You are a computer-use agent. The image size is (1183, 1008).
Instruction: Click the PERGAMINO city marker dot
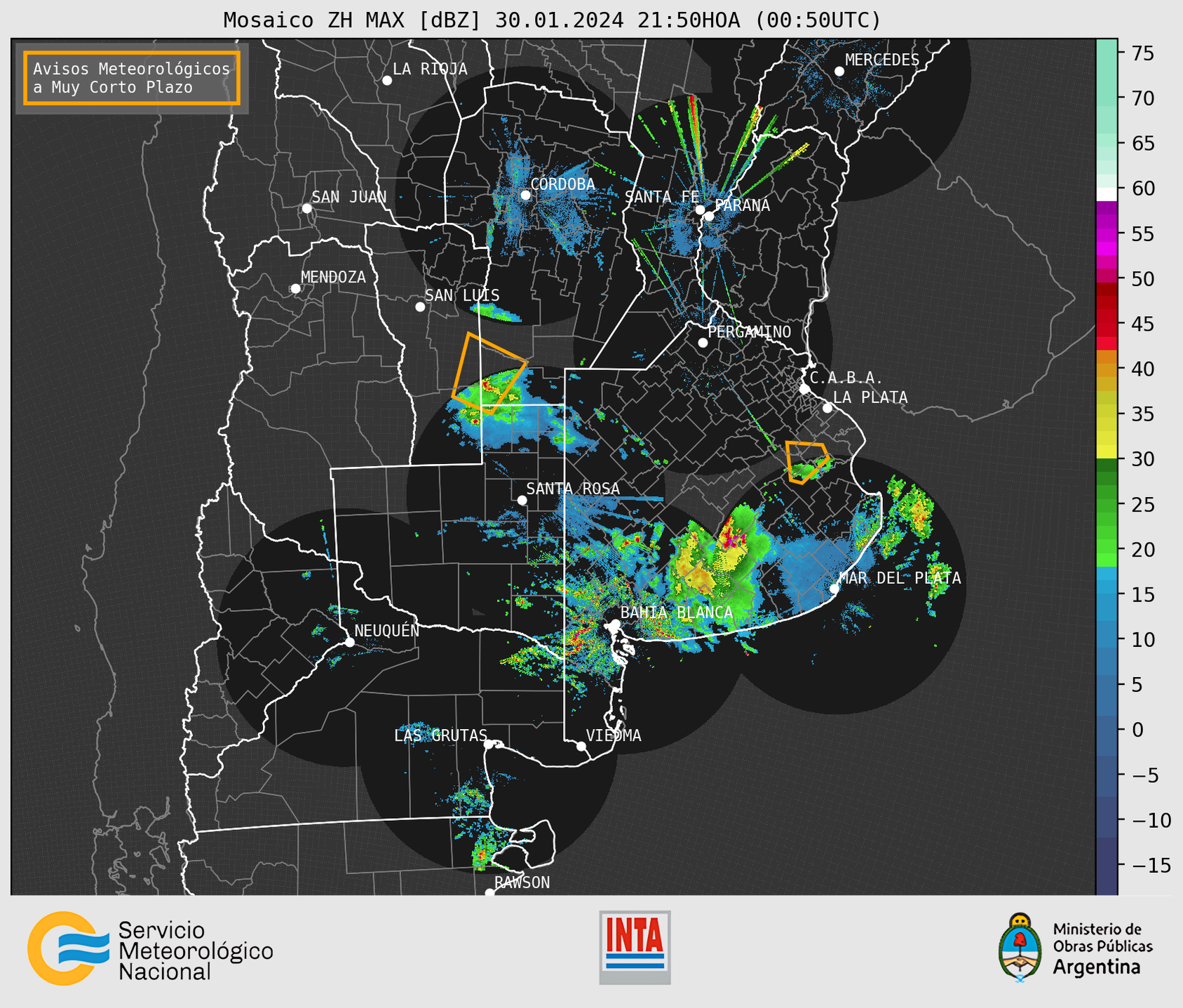point(703,343)
